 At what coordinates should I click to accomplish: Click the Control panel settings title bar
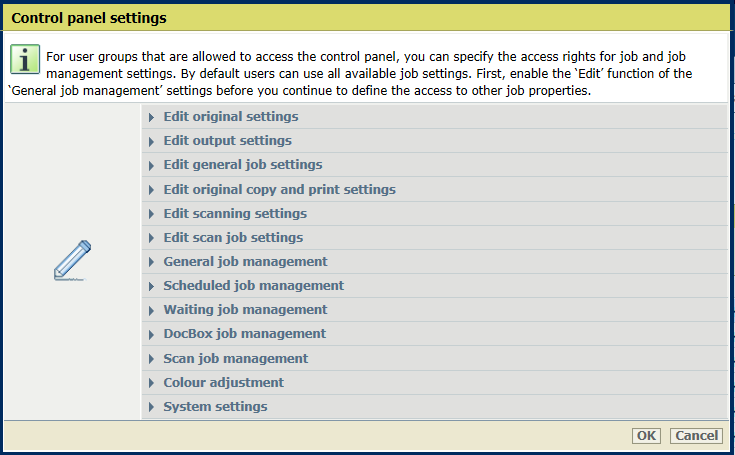(368, 18)
